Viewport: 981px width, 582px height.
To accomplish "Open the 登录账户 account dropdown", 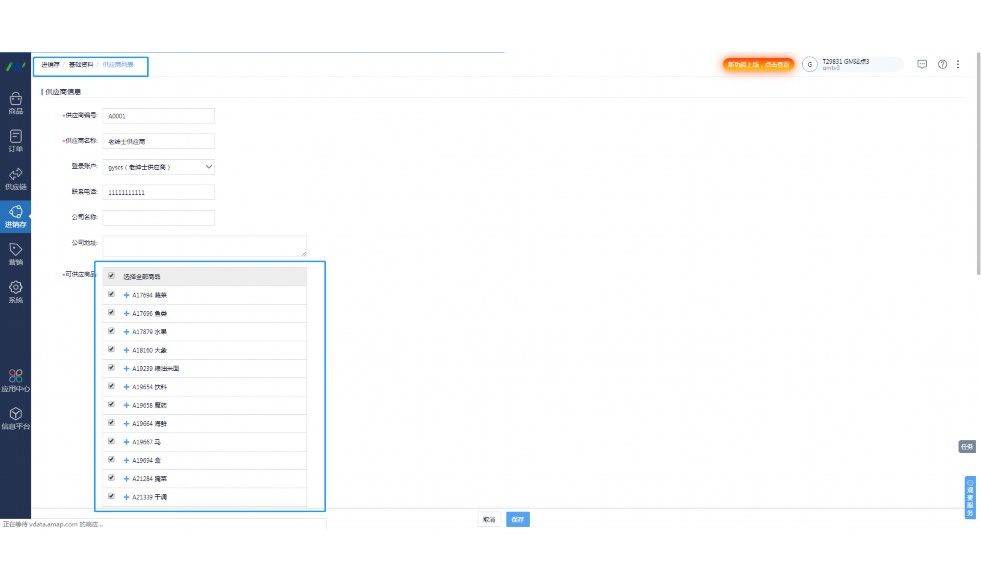I will click(x=160, y=167).
